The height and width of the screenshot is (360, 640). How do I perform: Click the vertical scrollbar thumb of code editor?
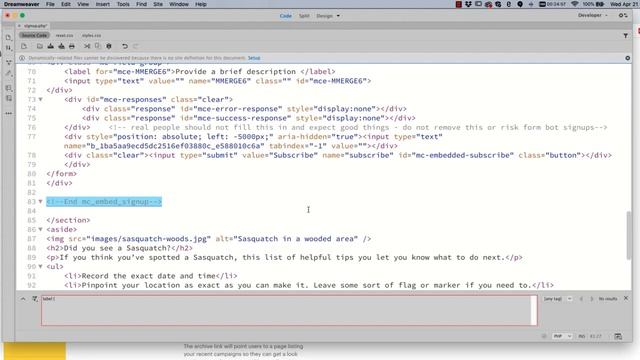[629, 235]
